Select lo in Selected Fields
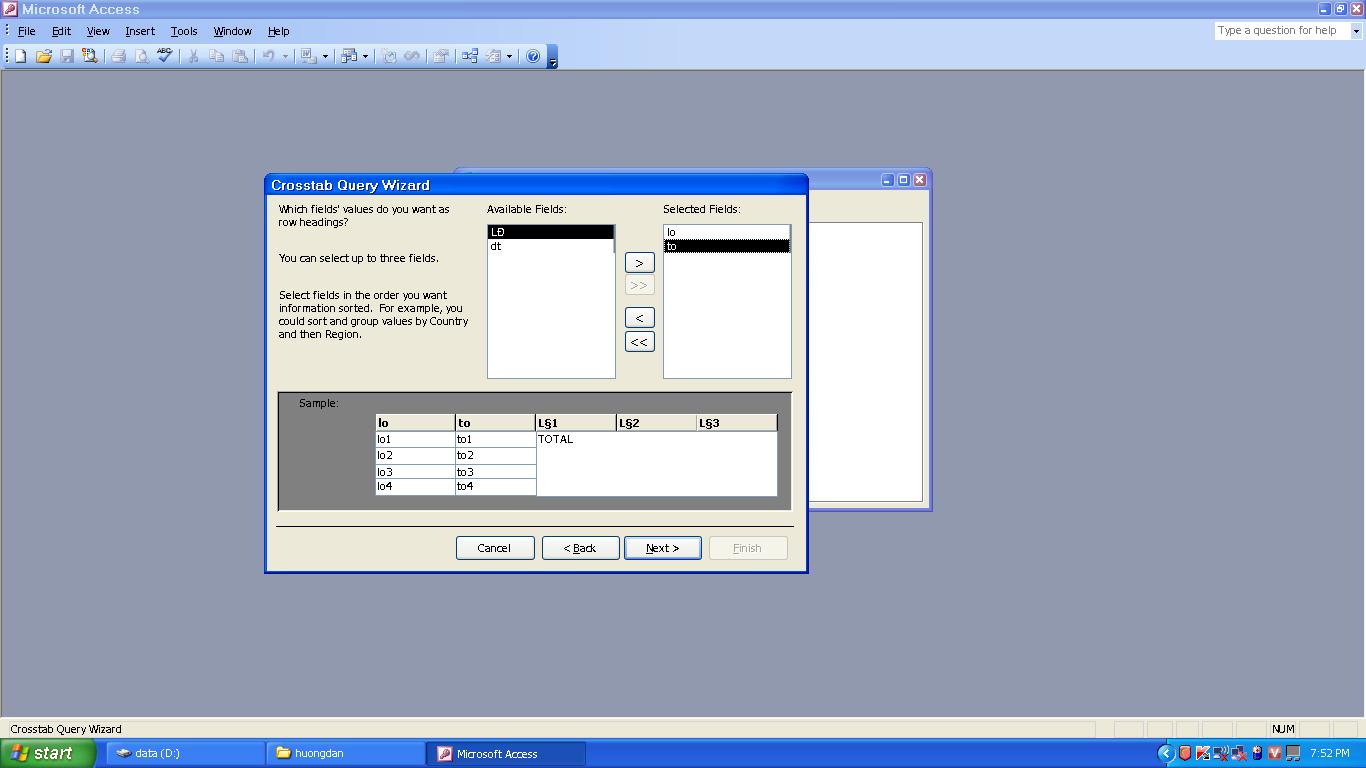 click(727, 232)
